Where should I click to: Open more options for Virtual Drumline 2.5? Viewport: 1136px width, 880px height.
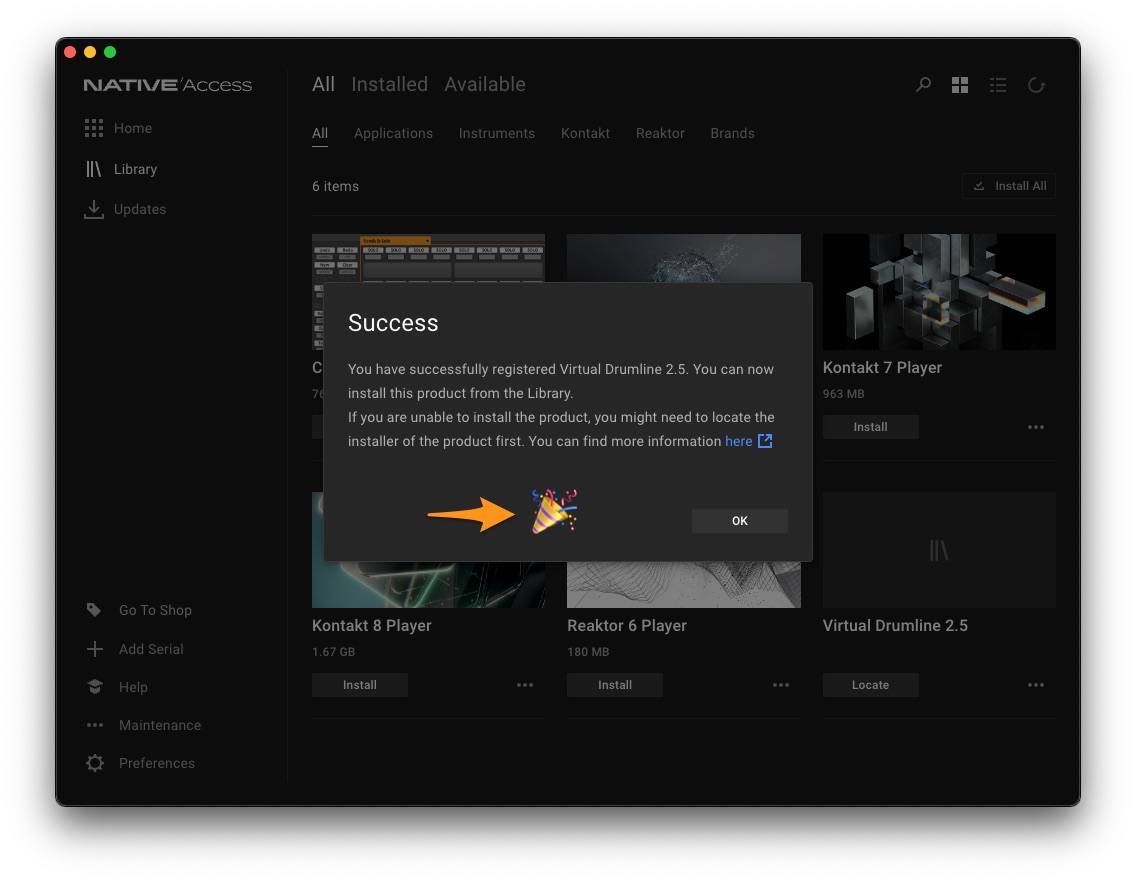(x=1036, y=685)
